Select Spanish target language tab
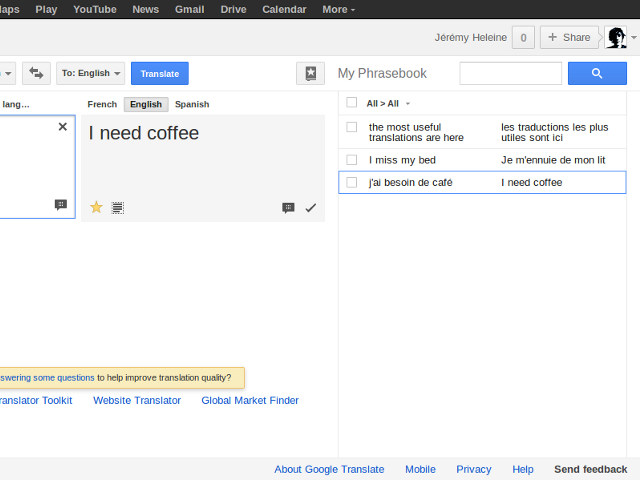640x480 pixels. click(x=192, y=104)
